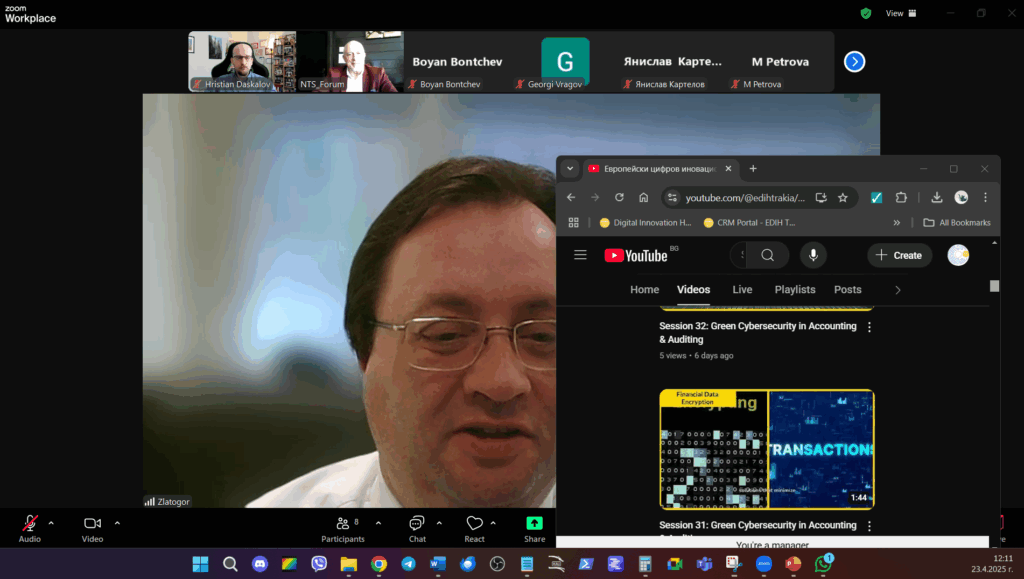Open Chrome three-dot menu
The height and width of the screenshot is (579, 1024).
coord(985,197)
